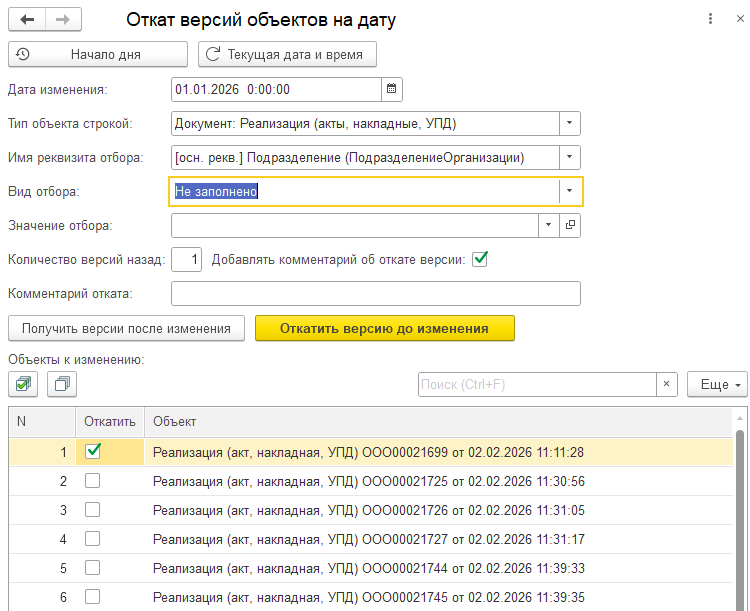
Task: Check Откатить for document ООО00021726
Action: pos(93,510)
